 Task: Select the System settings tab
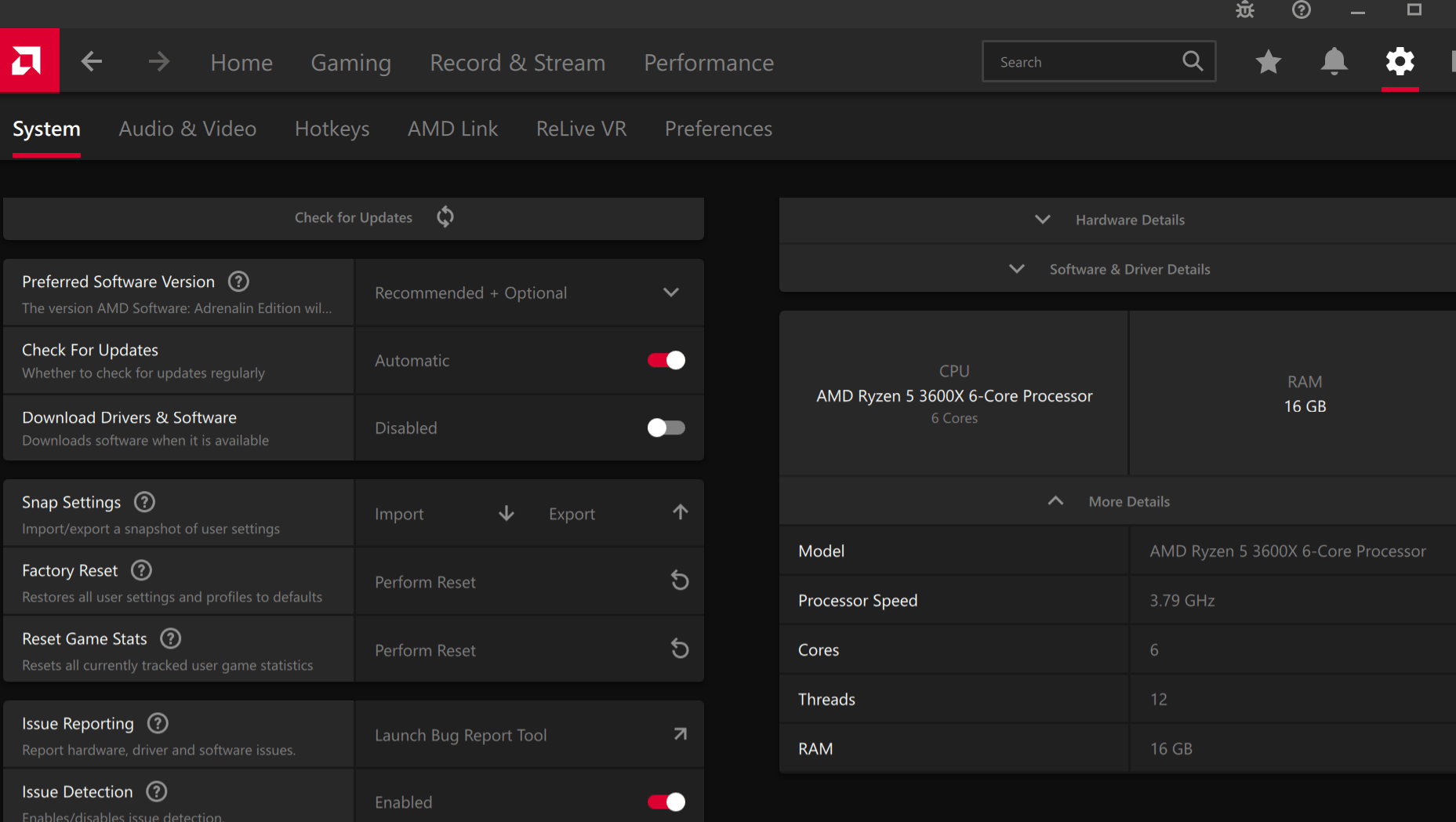(x=46, y=129)
